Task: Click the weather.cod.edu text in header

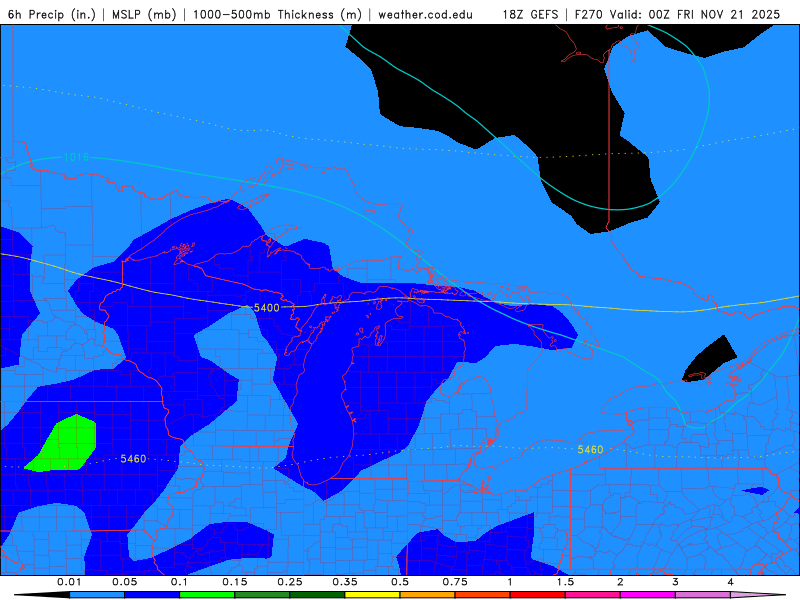Action: click(x=425, y=14)
